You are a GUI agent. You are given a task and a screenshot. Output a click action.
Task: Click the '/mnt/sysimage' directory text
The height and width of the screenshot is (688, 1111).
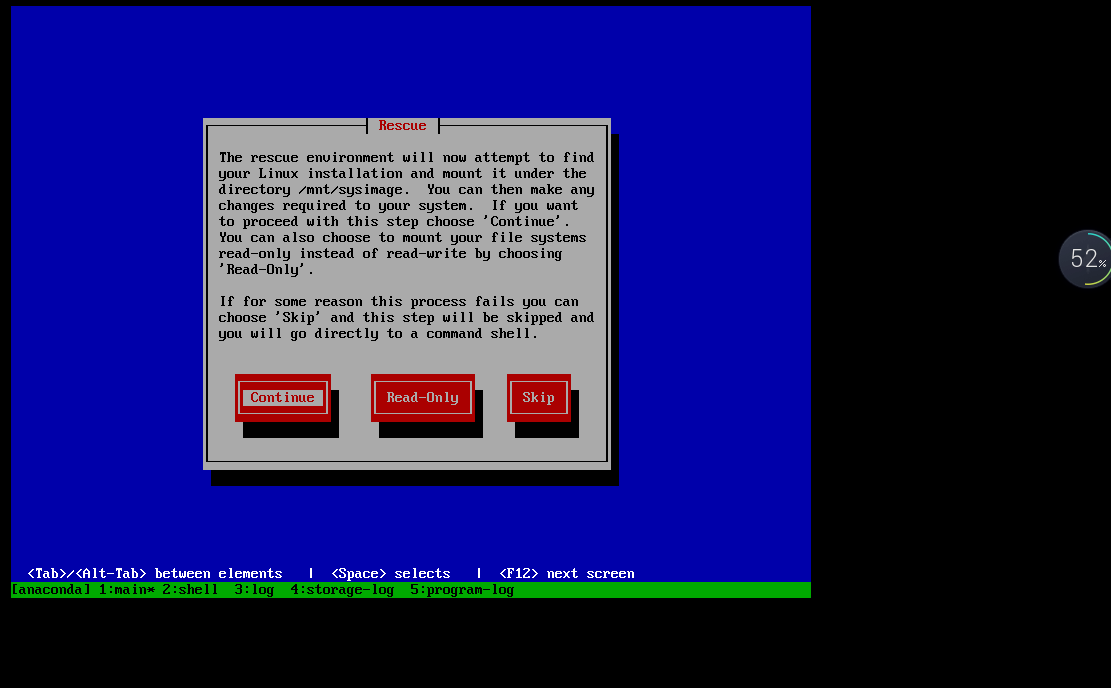click(x=351, y=190)
